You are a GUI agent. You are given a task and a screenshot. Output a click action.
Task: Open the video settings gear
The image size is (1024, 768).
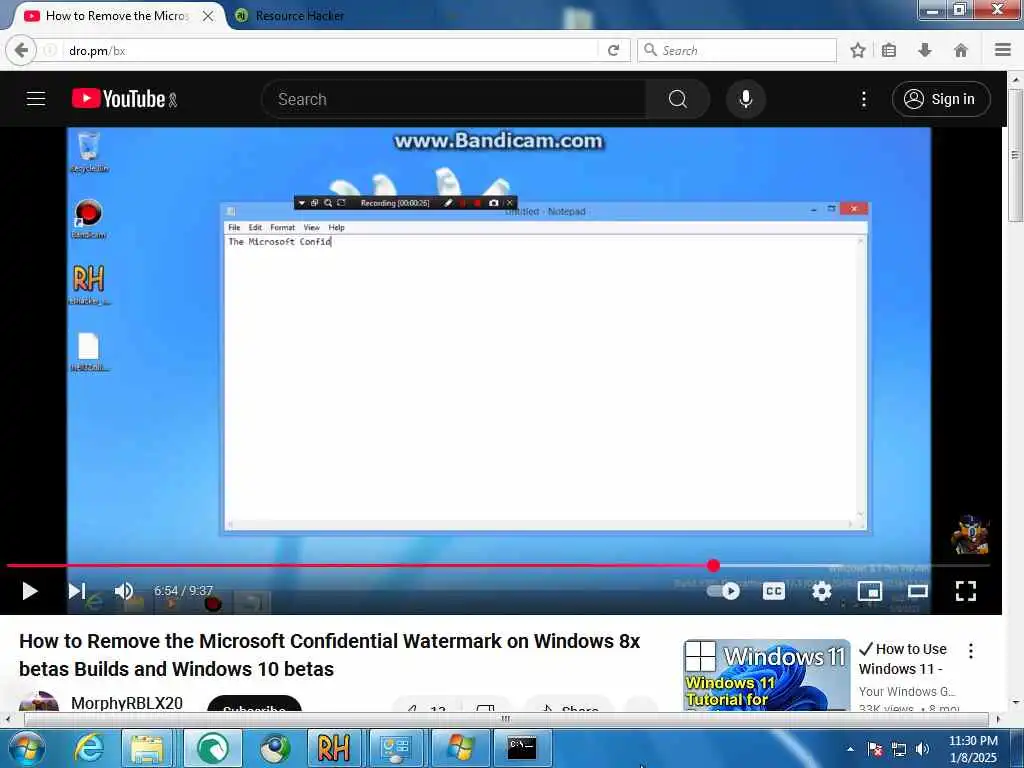(822, 591)
